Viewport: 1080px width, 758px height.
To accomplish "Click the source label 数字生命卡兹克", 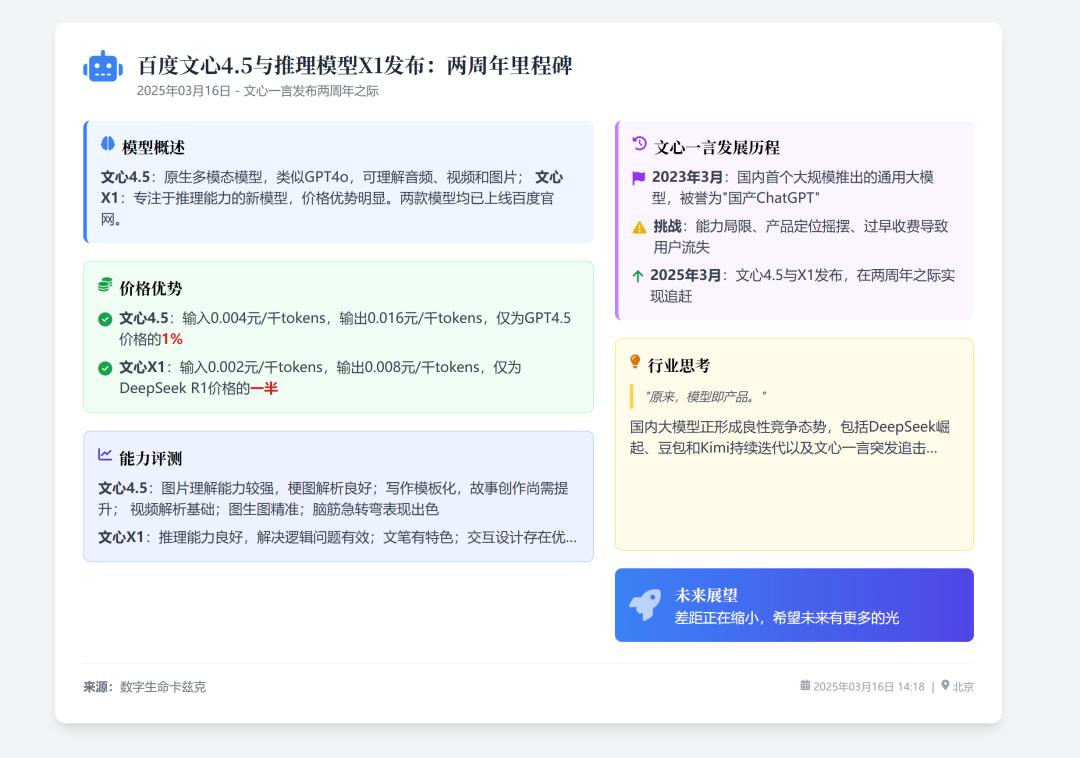I will tap(163, 686).
